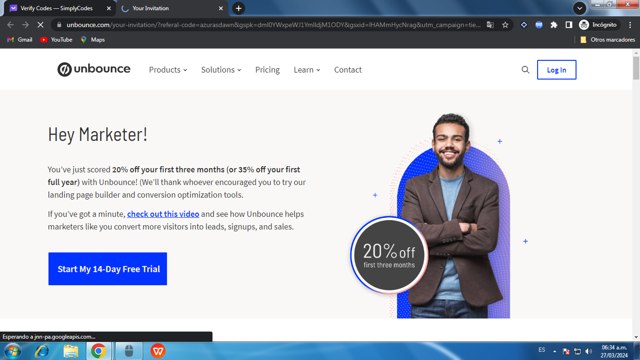Click the blue diamond extension icon
The width and height of the screenshot is (640, 360).
point(524,25)
